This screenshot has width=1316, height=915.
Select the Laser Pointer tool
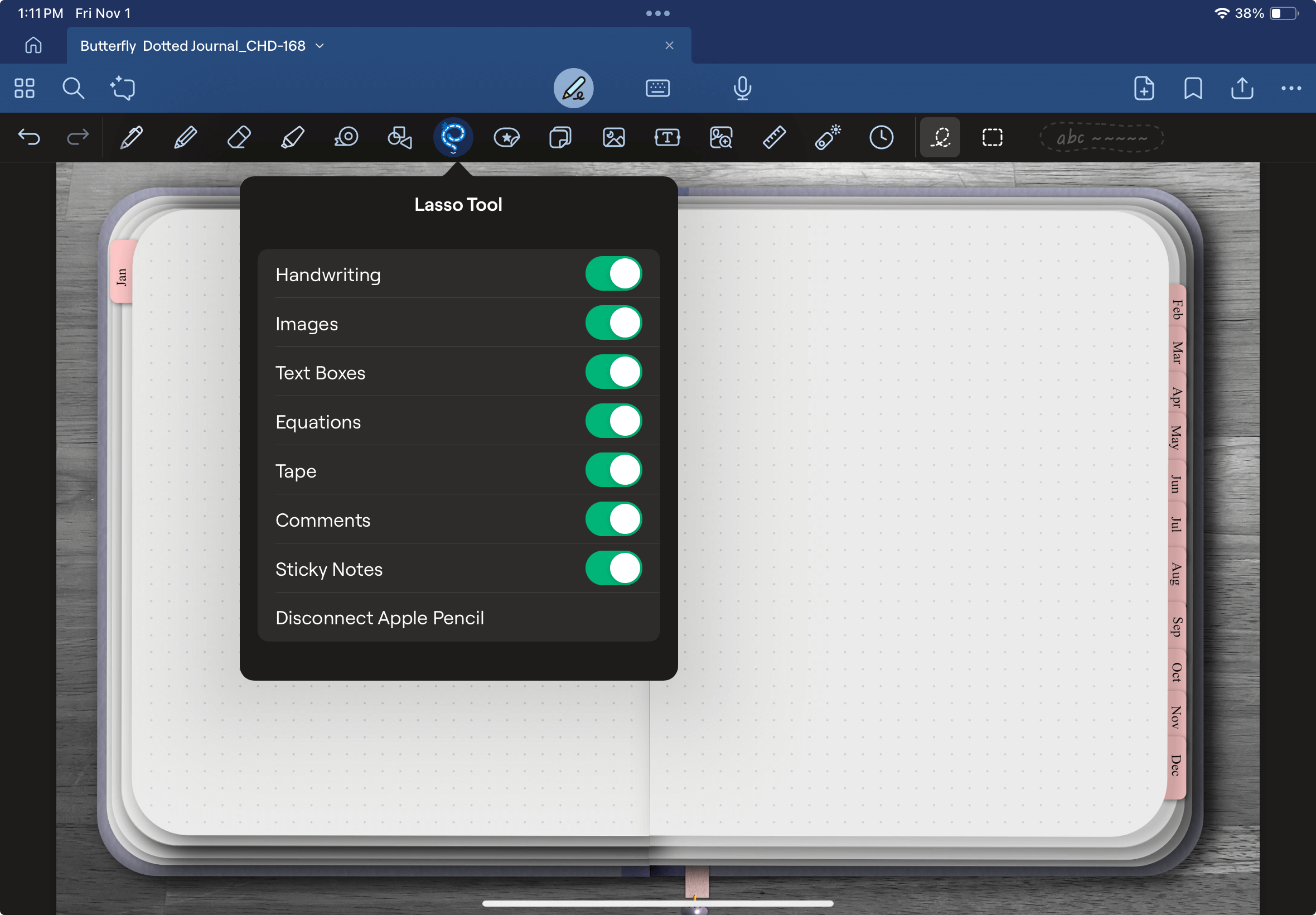click(x=828, y=138)
